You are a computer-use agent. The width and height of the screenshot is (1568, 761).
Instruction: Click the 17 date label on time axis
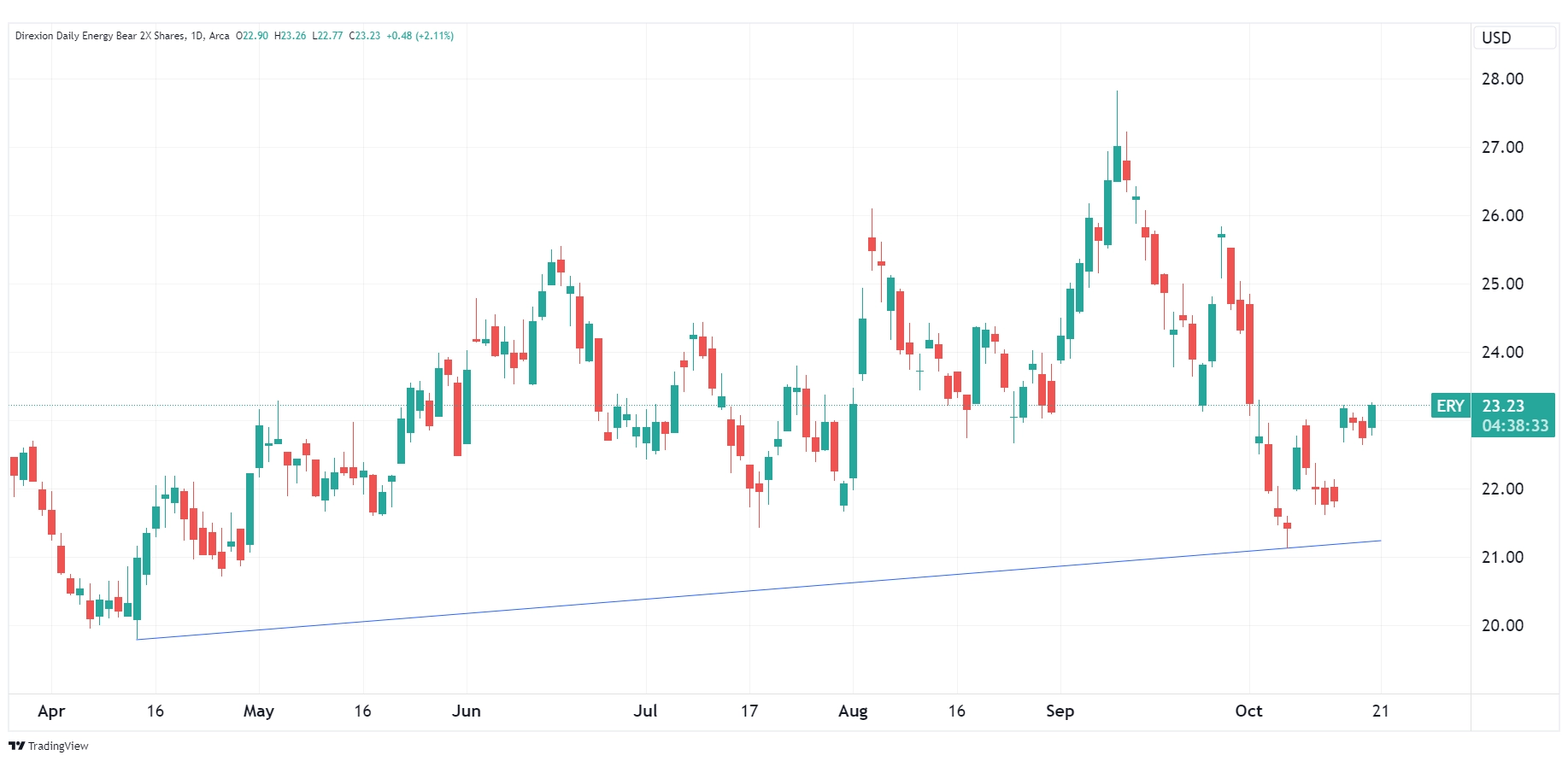pyautogui.click(x=749, y=711)
